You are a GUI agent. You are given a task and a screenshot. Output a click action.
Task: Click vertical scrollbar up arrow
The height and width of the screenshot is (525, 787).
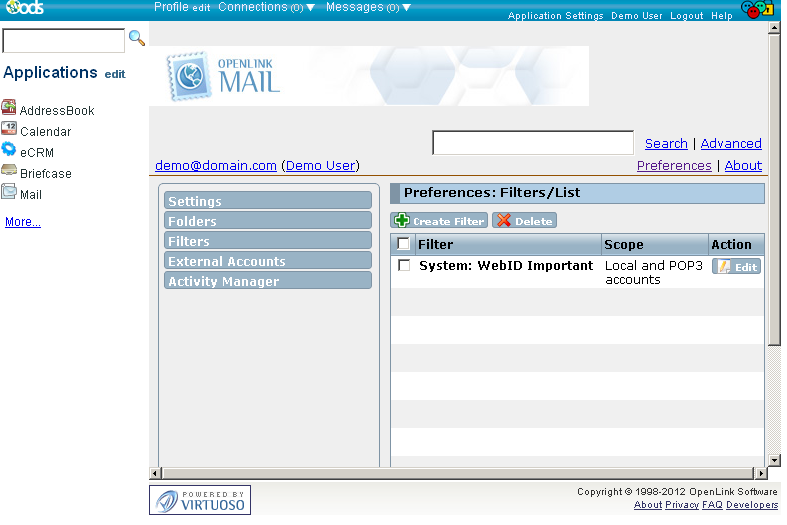[x=774, y=28]
